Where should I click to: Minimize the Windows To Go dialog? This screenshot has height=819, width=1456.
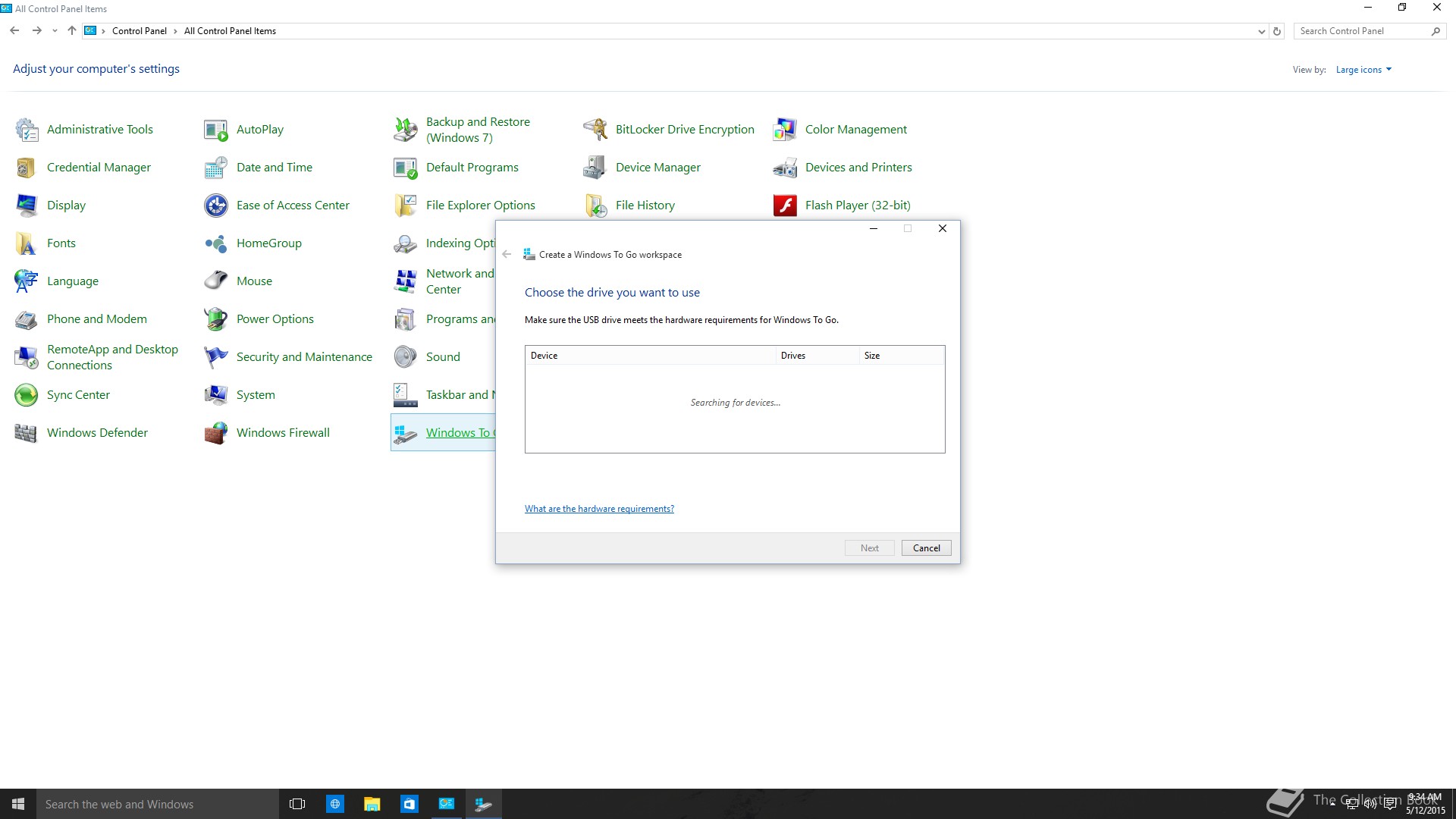(x=874, y=229)
